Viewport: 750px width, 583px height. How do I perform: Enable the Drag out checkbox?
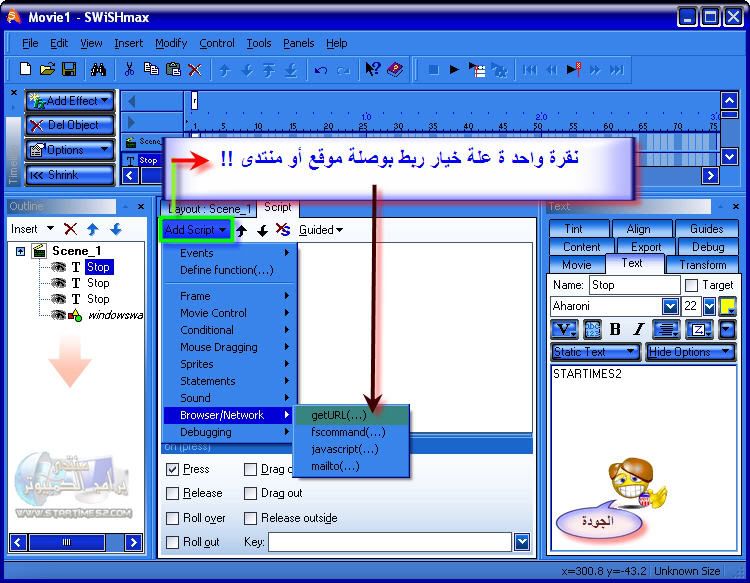click(251, 494)
